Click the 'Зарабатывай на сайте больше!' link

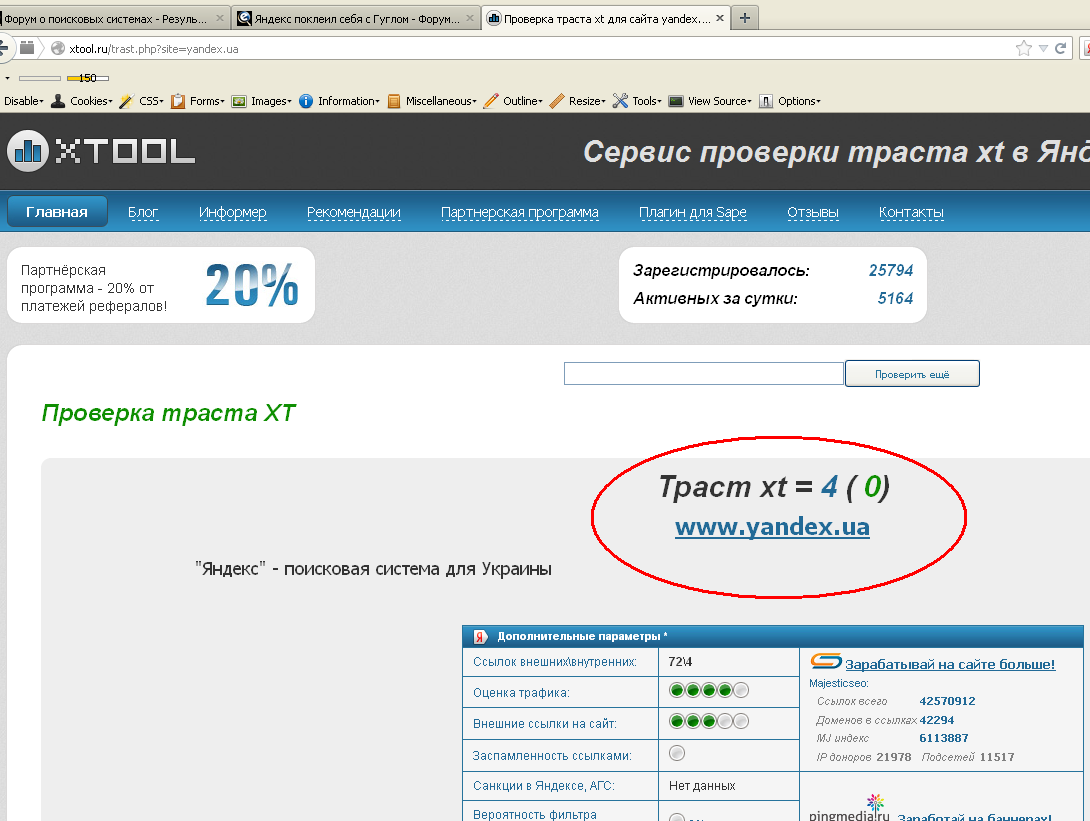pos(950,664)
